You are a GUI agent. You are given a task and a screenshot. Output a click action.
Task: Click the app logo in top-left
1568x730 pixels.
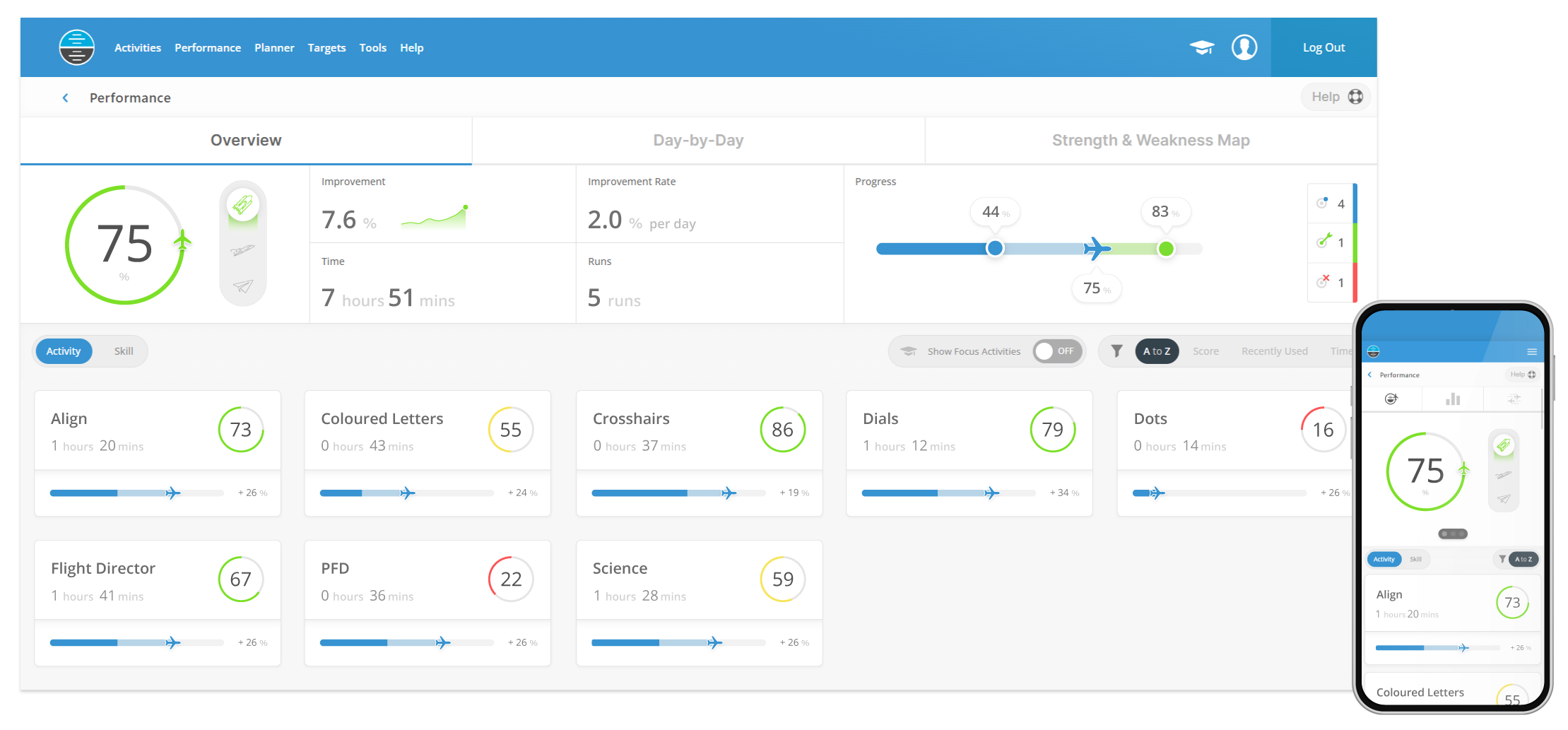tap(77, 47)
